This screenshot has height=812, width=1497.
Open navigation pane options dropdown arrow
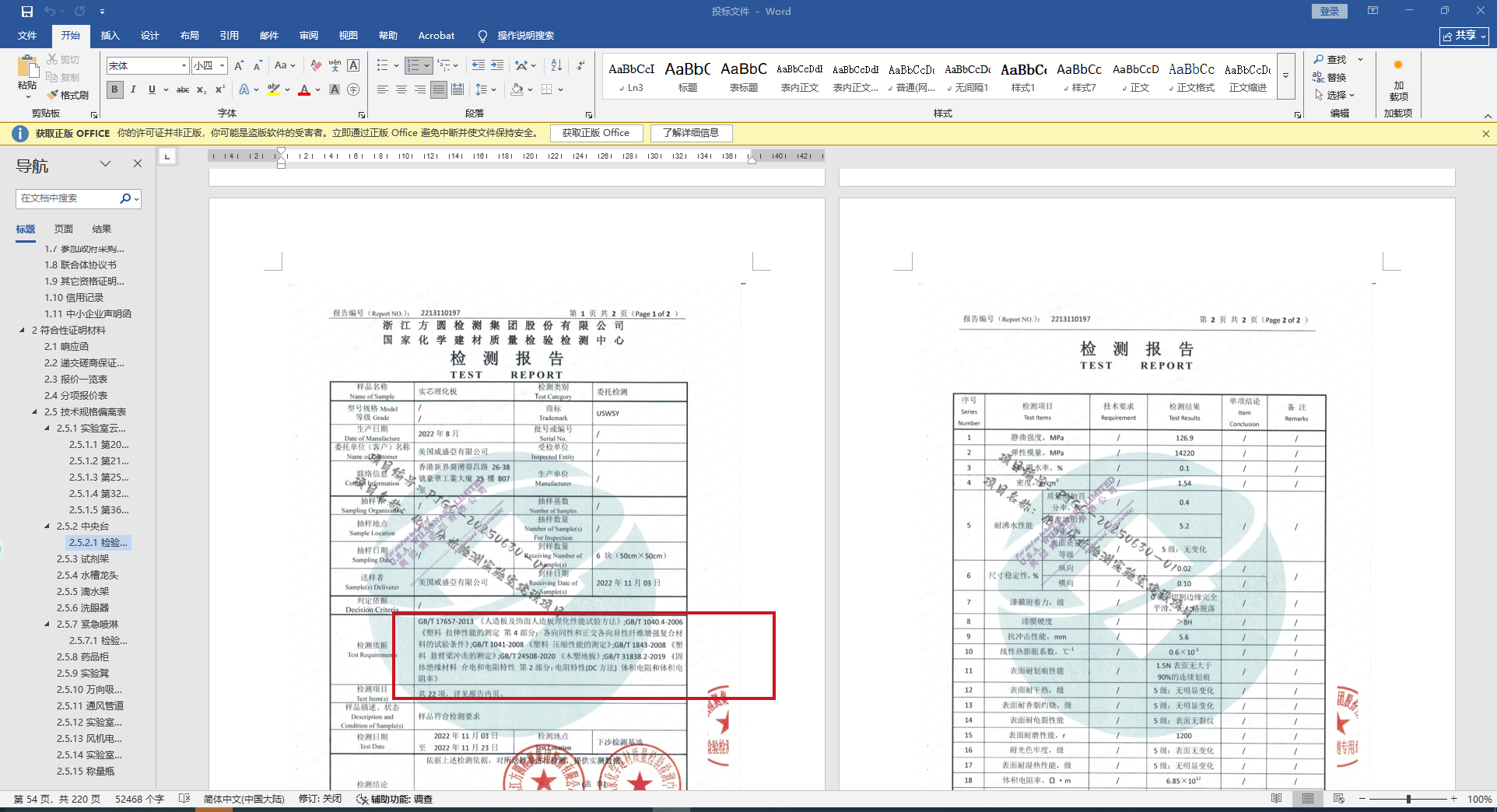pos(105,163)
